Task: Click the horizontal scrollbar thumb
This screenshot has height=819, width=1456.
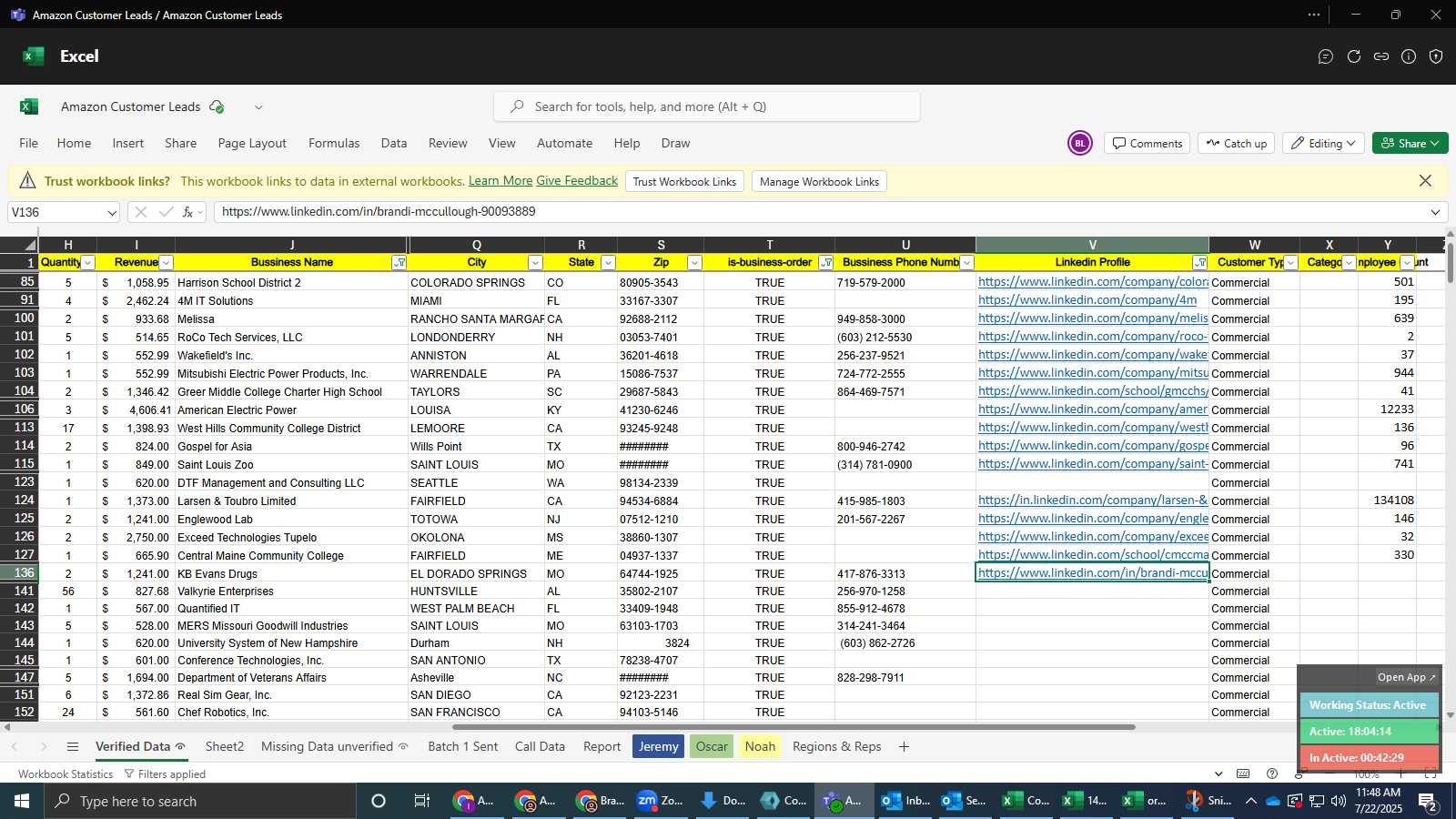Action: tap(794, 727)
